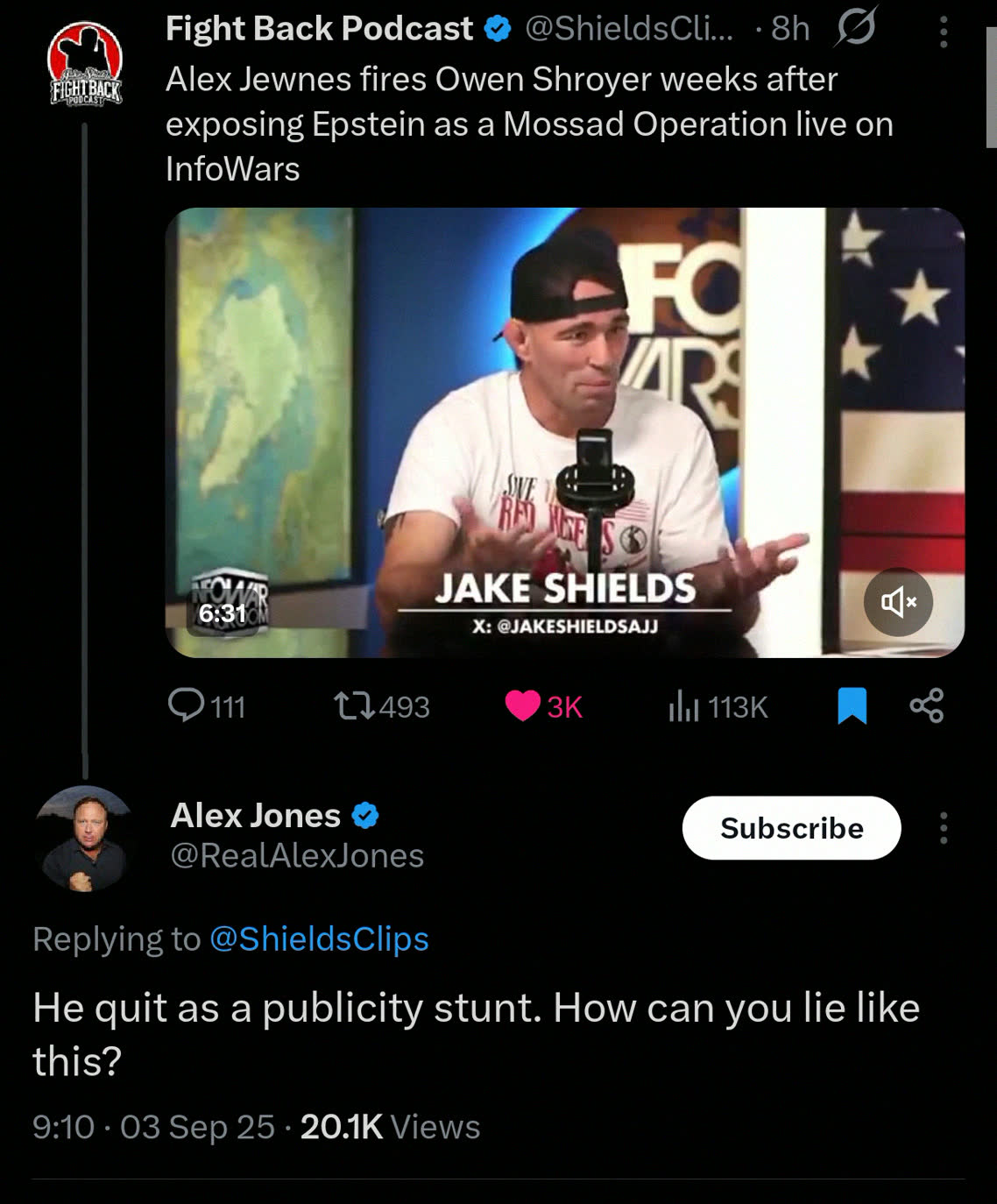The image size is (997, 1204).
Task: View the 20.1K Views count details
Action: (x=390, y=1127)
